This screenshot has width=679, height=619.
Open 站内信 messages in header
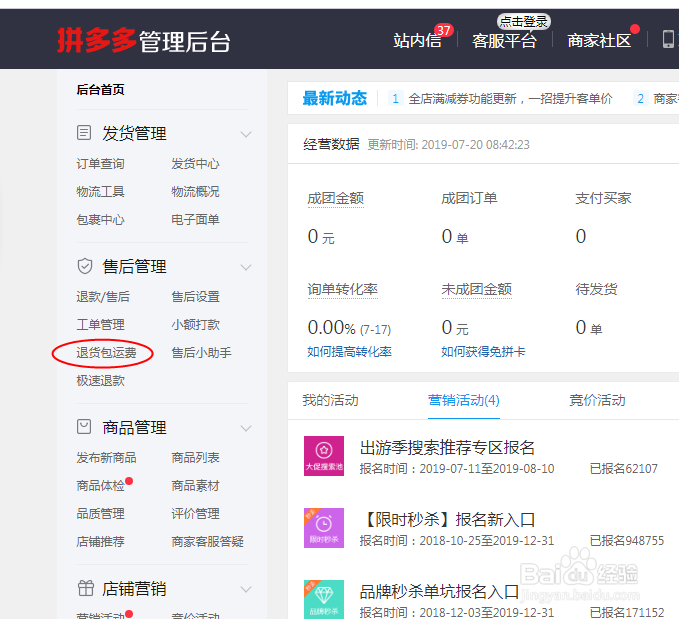[417, 41]
